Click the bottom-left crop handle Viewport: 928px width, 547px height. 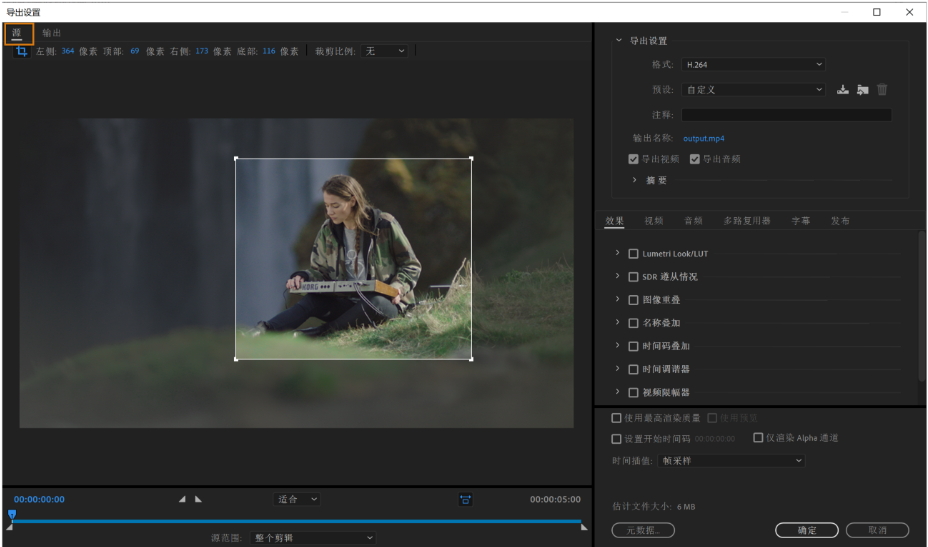tap(236, 359)
